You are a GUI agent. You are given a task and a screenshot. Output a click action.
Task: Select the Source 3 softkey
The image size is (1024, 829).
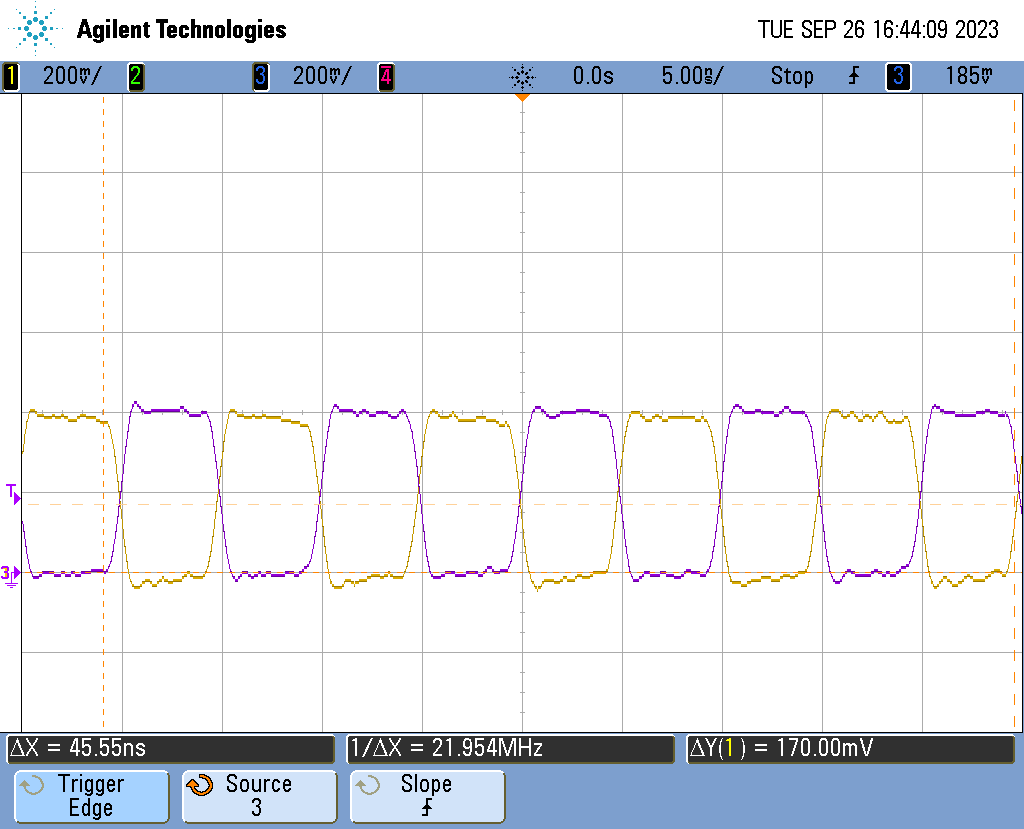[259, 796]
